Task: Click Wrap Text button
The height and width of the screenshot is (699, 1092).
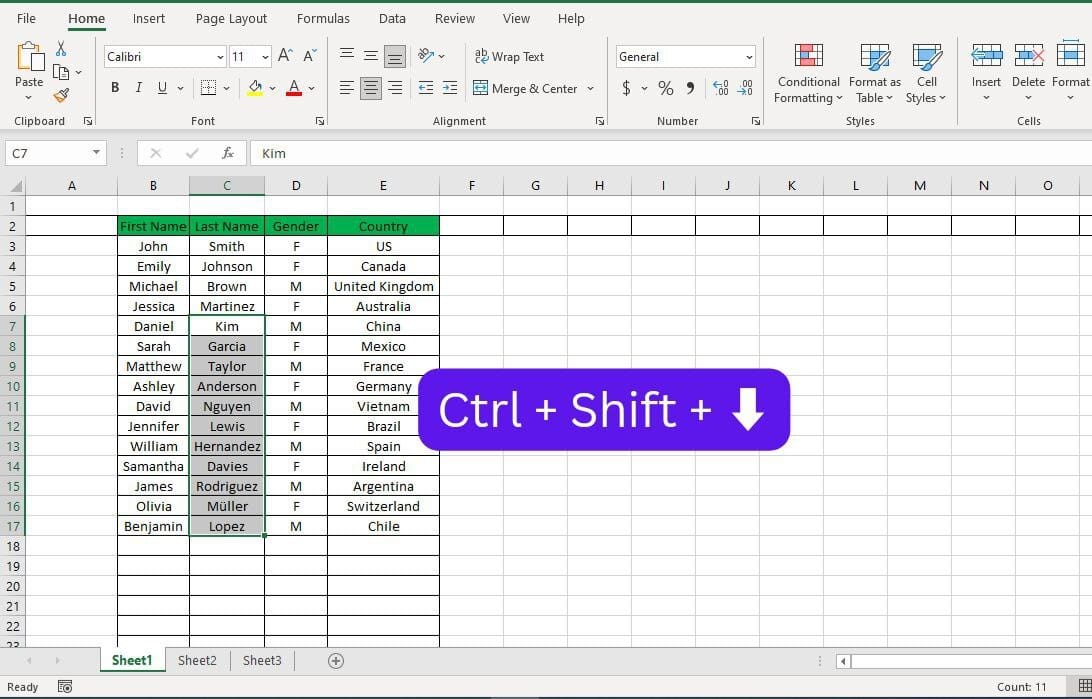Action: [509, 56]
